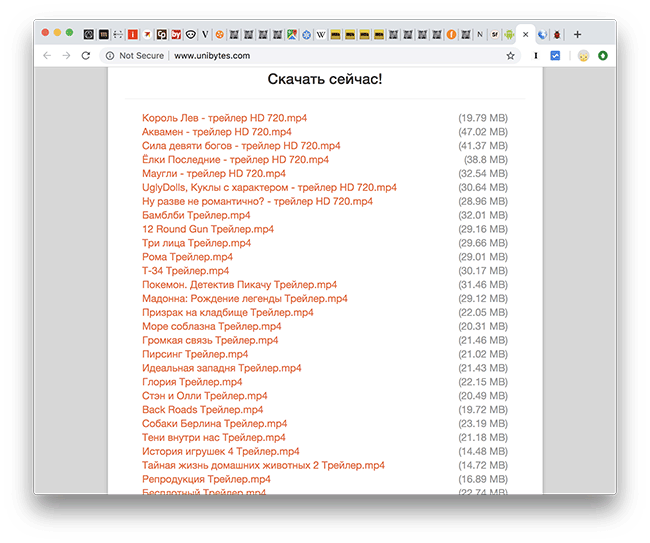This screenshot has width=650, height=543.
Task: Switch to the 'sf' icon tab
Action: coord(495,34)
